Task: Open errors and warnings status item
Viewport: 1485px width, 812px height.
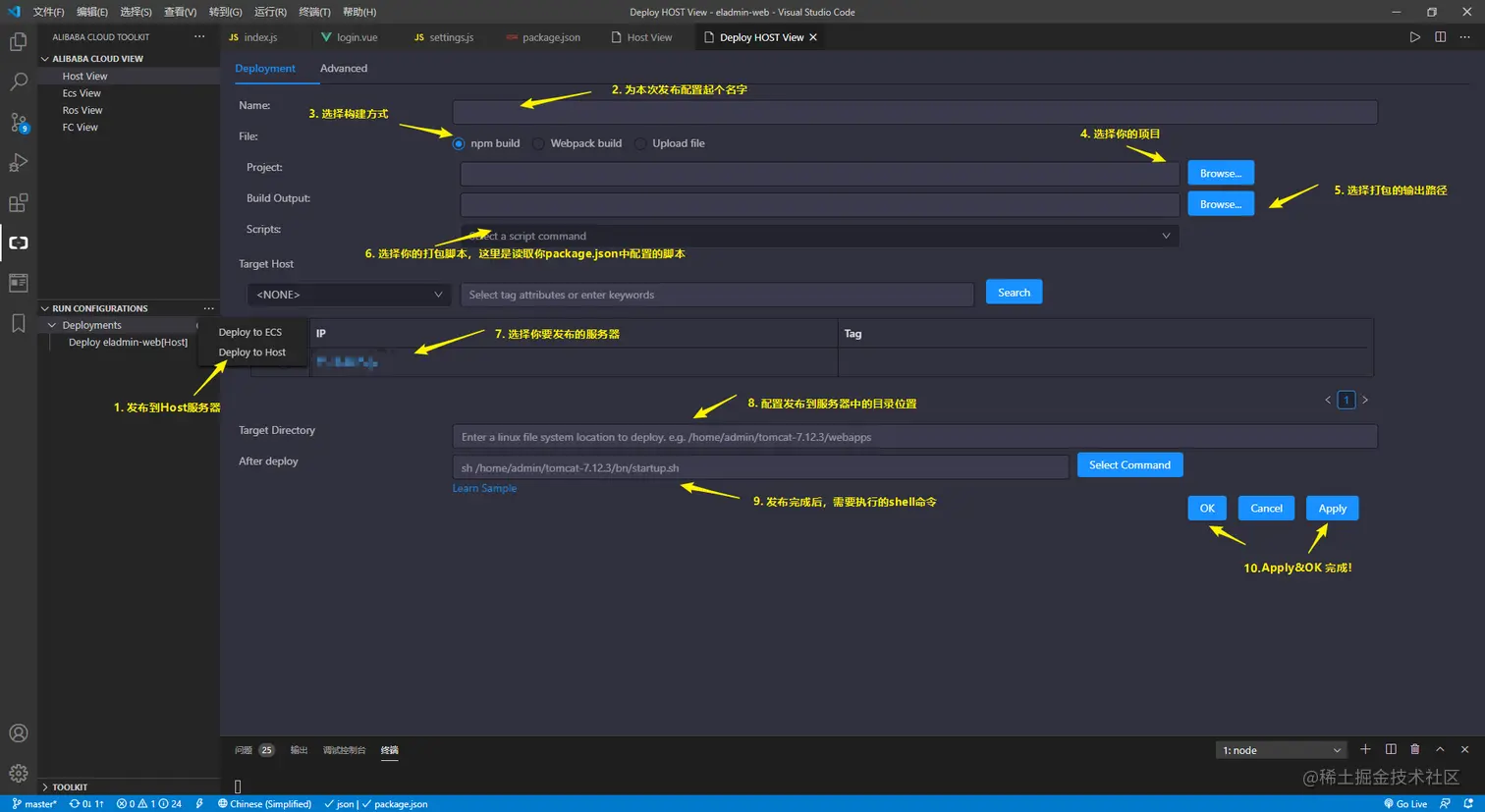Action: coord(149,804)
